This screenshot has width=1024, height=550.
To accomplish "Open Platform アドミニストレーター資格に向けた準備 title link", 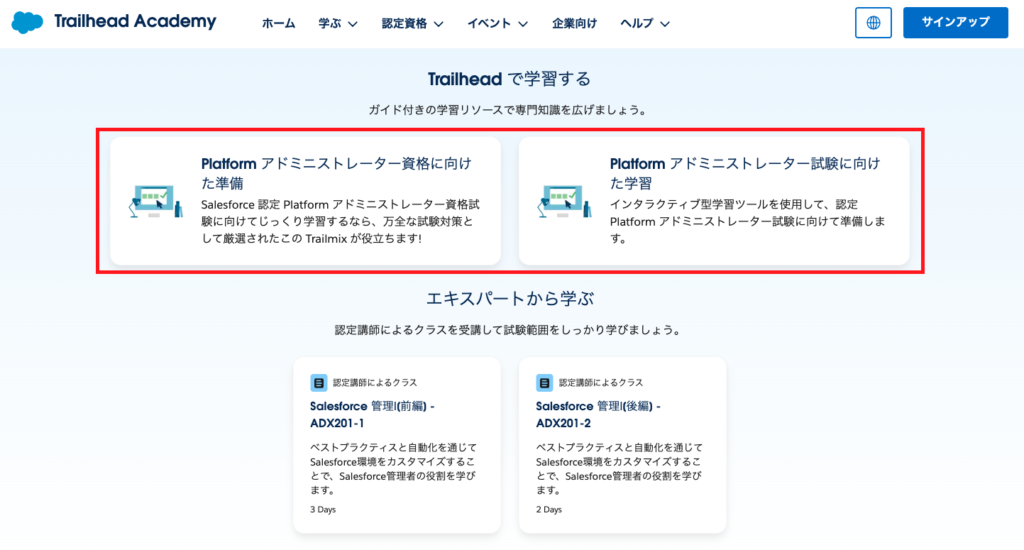I will (x=336, y=173).
